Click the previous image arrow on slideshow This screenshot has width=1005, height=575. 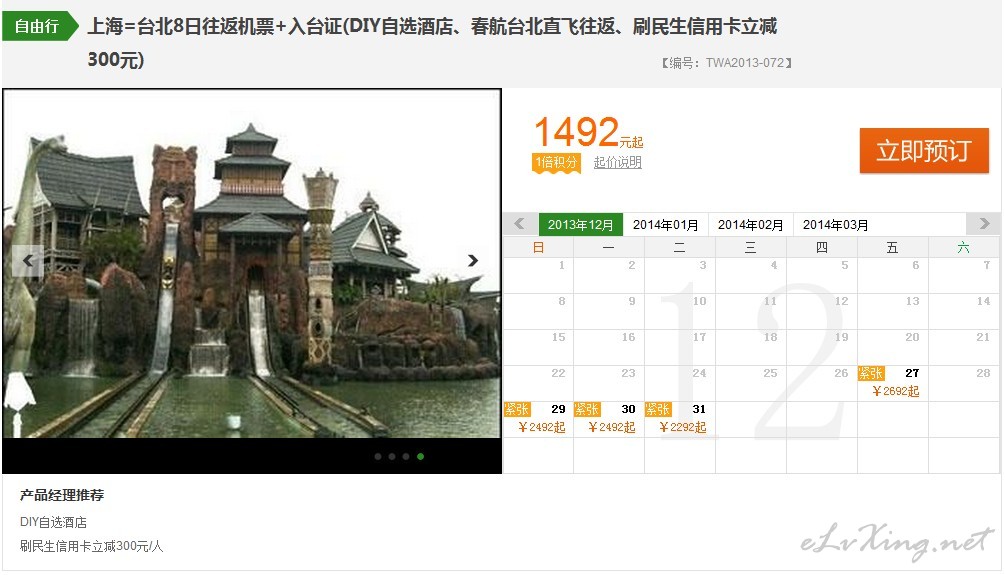click(28, 260)
